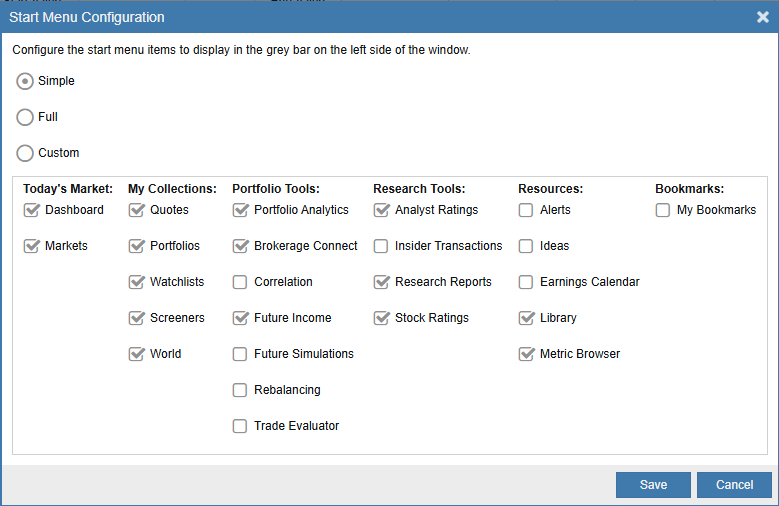The image size is (779, 506).
Task: Uncheck the Markets checkbox
Action: click(x=31, y=246)
